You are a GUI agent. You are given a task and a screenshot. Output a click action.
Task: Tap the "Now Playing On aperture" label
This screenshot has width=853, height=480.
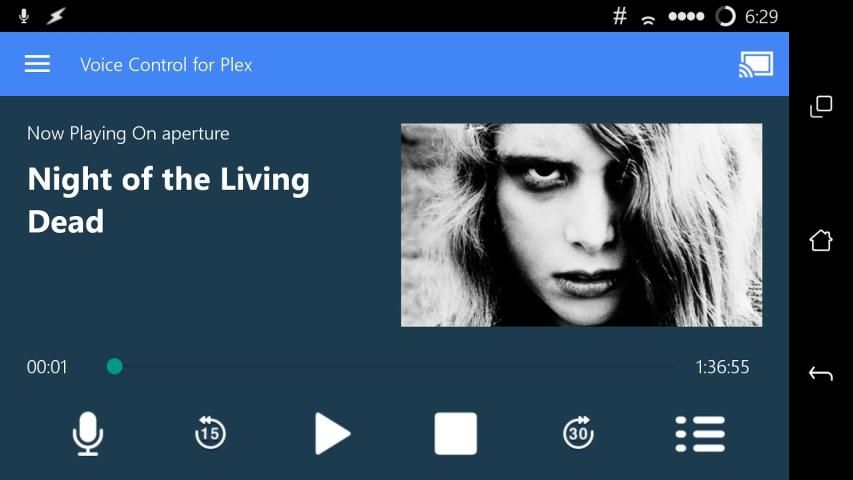point(128,133)
